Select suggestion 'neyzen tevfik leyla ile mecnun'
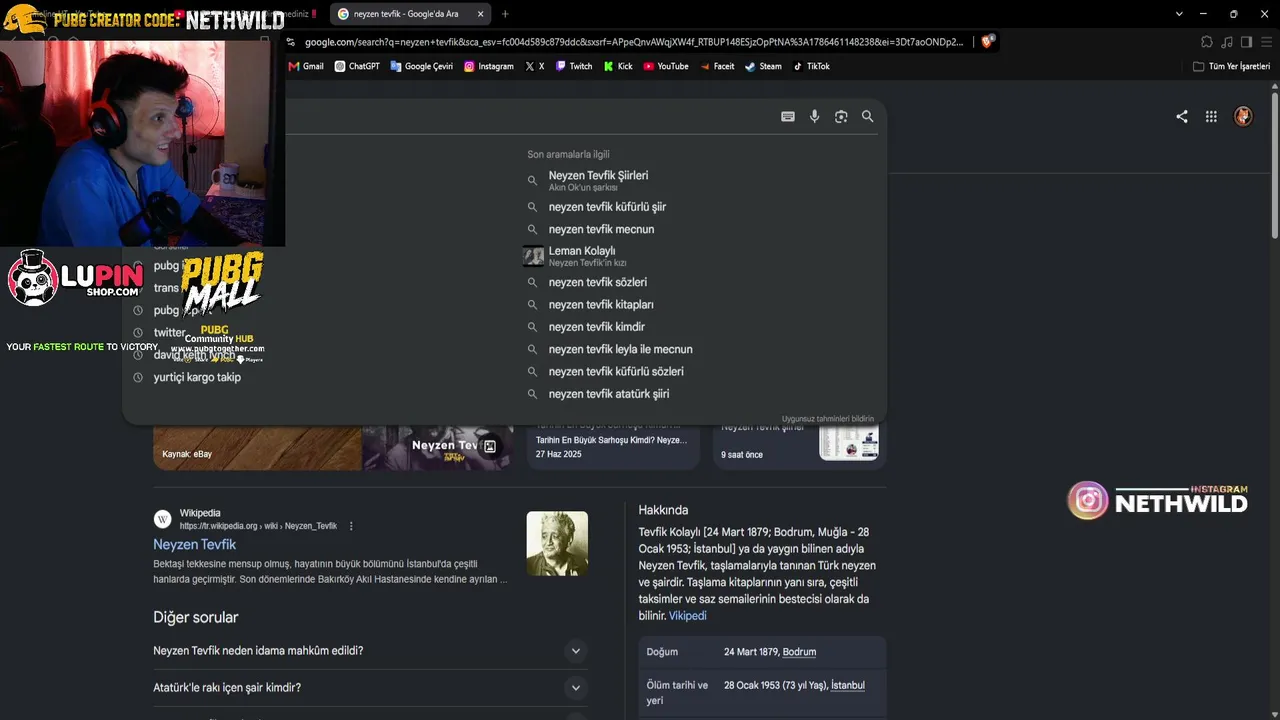Viewport: 1280px width, 720px height. (x=620, y=349)
